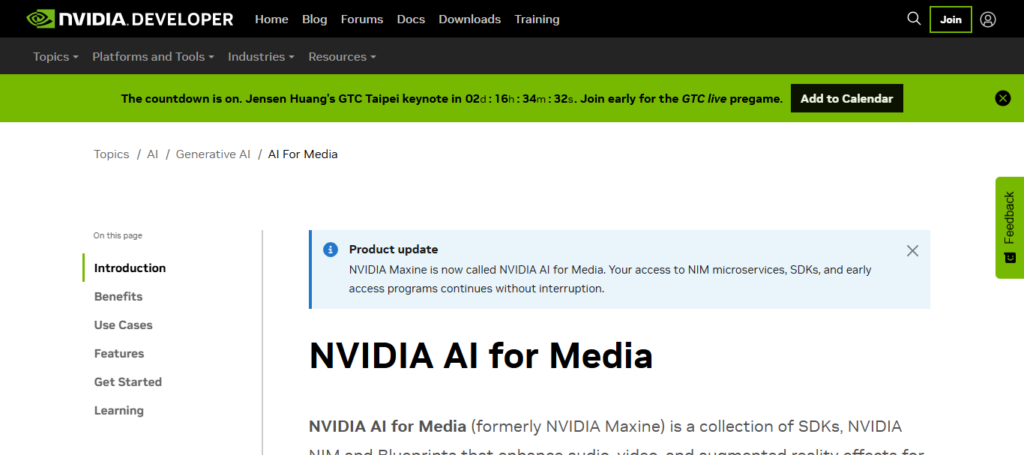The image size is (1024, 455).
Task: Open the Training link
Action: pyautogui.click(x=537, y=20)
